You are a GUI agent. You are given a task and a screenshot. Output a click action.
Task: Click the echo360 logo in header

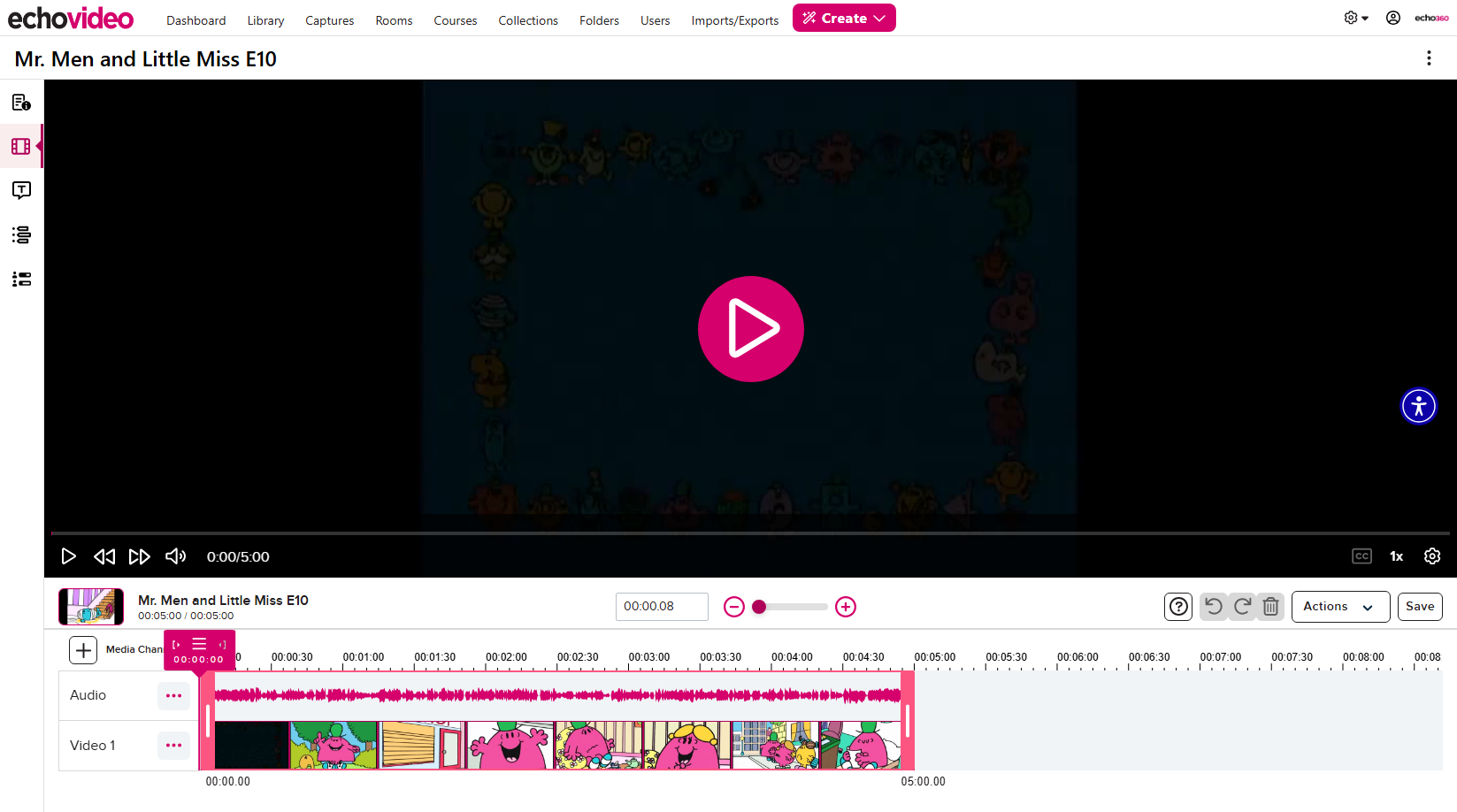click(x=1431, y=18)
